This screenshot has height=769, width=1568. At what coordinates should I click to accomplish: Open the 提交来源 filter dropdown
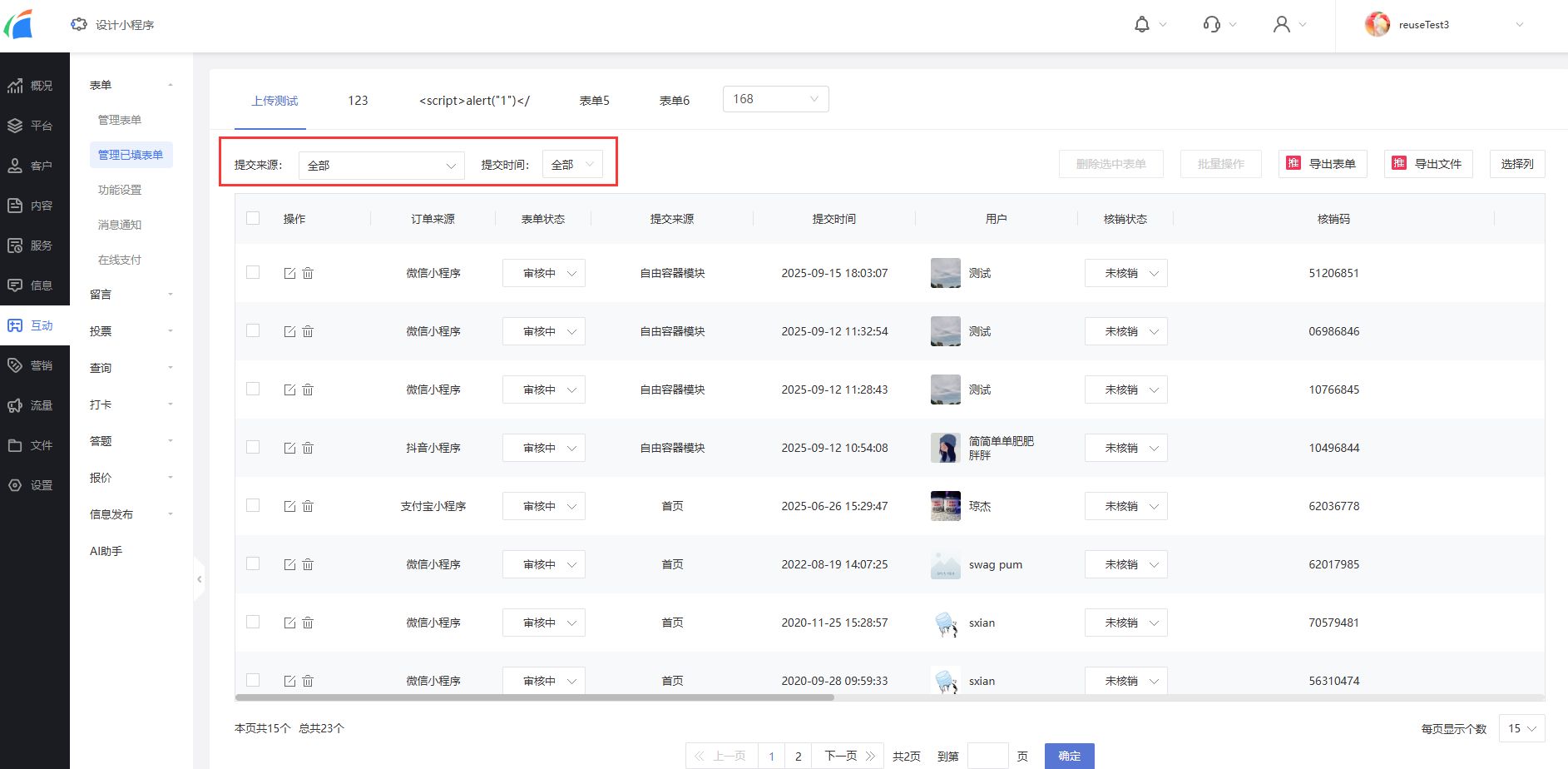(381, 165)
